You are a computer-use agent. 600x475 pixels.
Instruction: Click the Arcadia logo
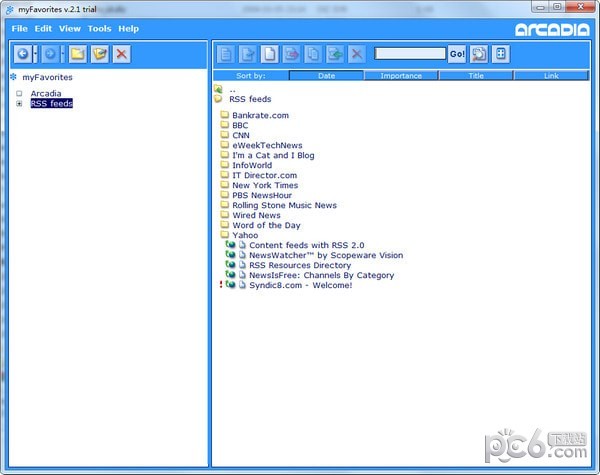click(x=552, y=30)
